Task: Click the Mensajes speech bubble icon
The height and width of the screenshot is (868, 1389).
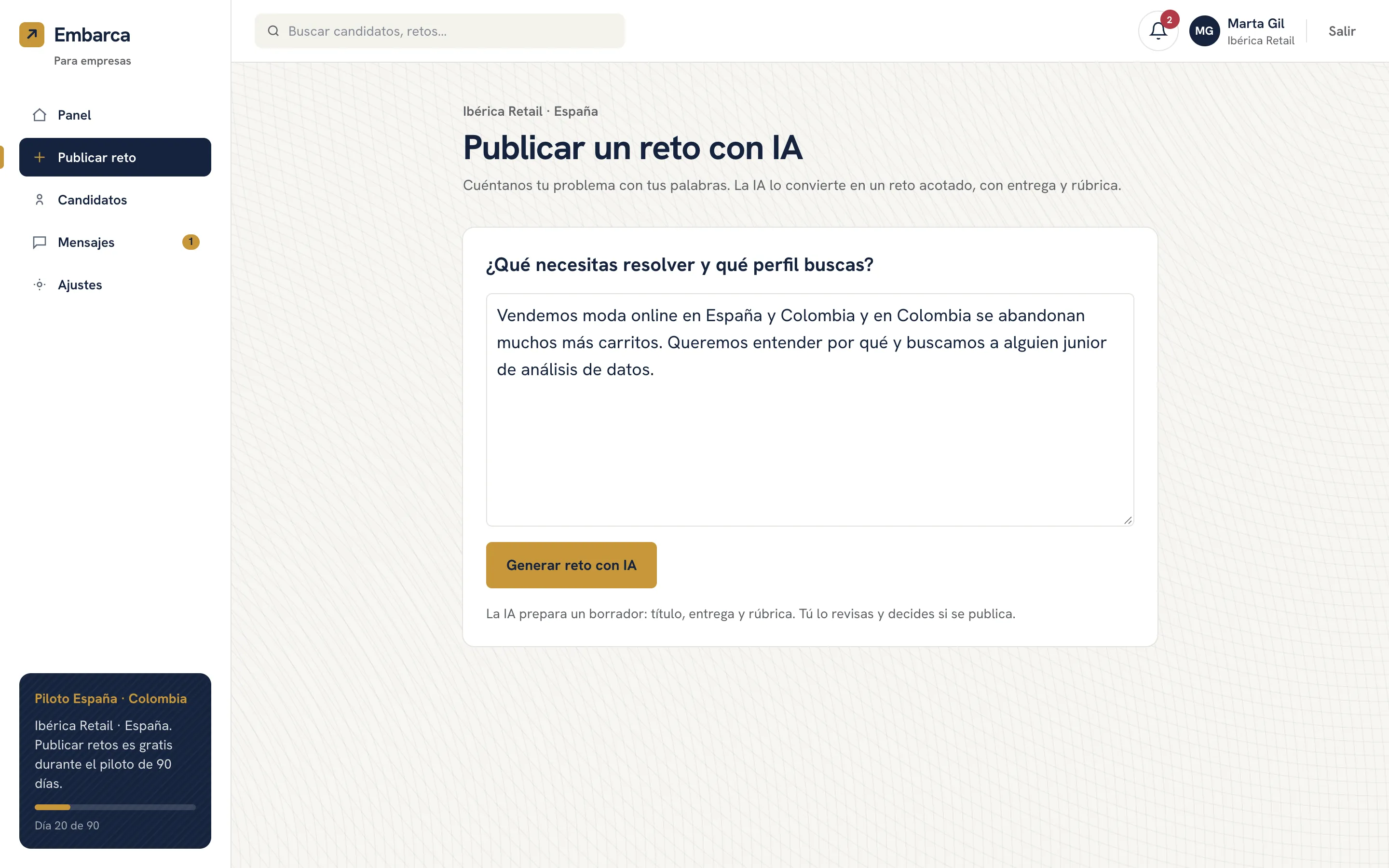Action: [x=40, y=242]
